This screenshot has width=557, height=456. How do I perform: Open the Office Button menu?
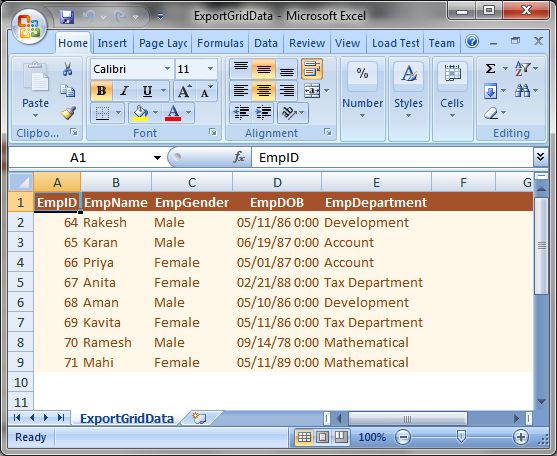pos(29,27)
